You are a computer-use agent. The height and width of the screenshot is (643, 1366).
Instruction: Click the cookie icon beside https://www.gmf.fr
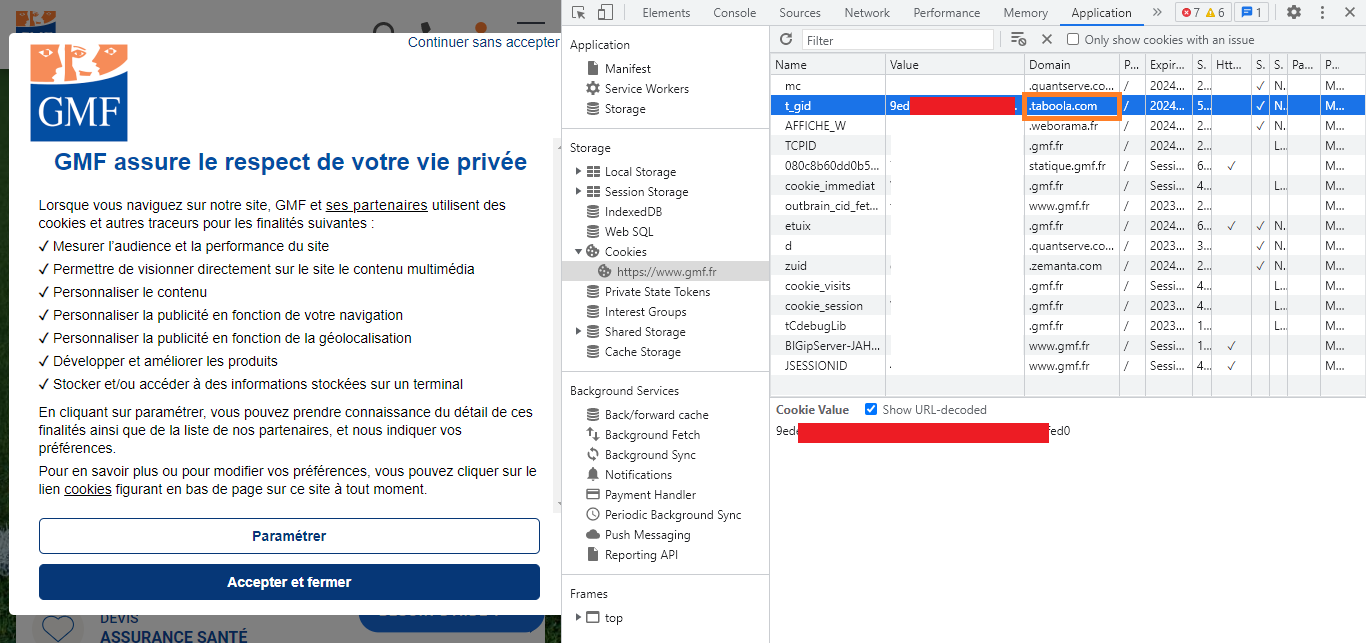tap(604, 271)
